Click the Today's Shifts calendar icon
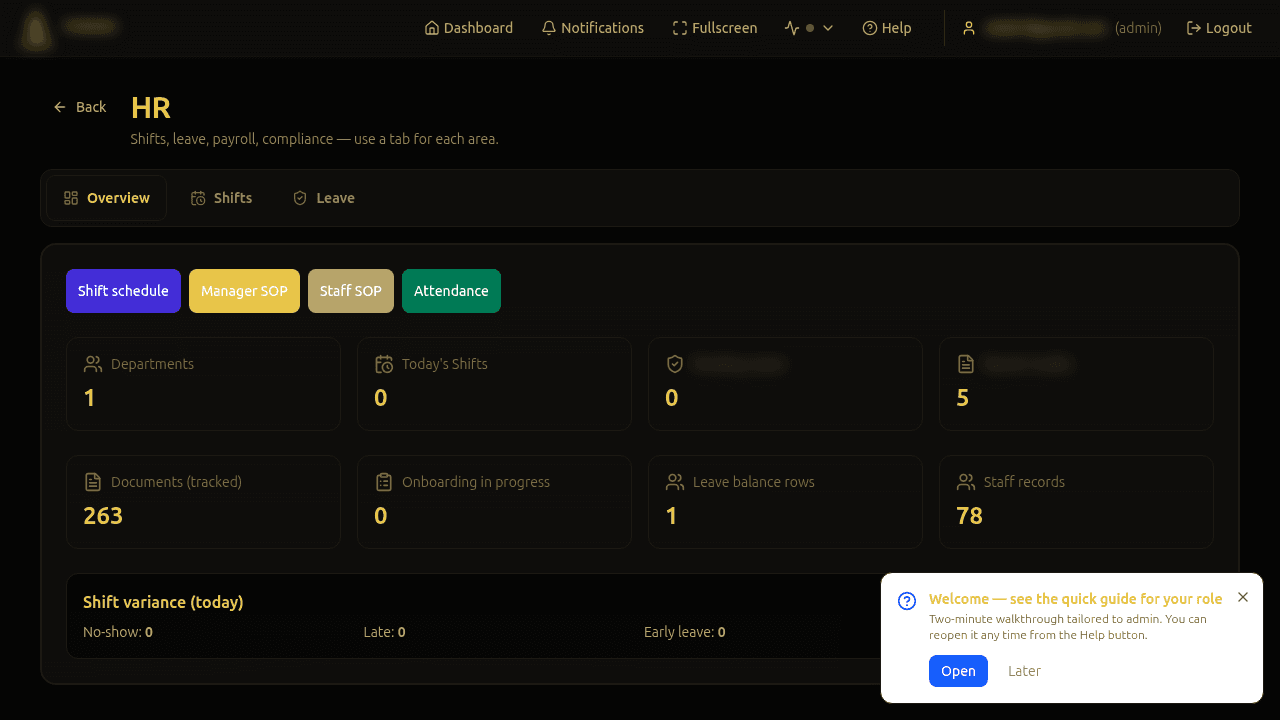 (384, 364)
